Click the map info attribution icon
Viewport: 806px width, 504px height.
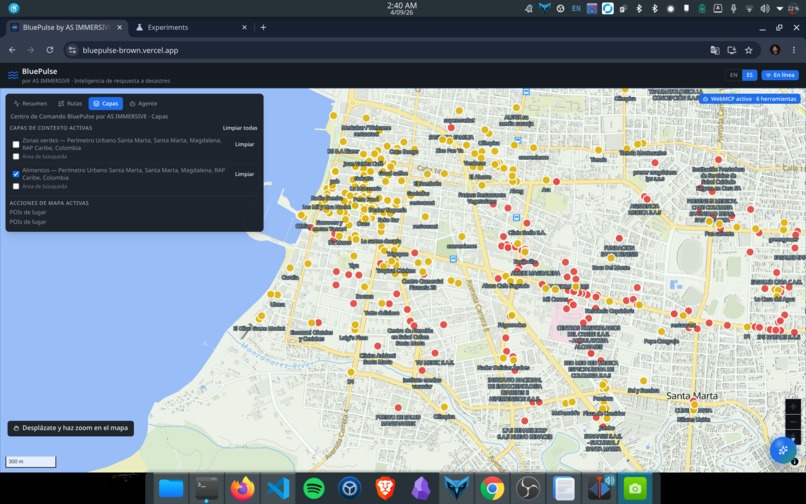[x=794, y=462]
